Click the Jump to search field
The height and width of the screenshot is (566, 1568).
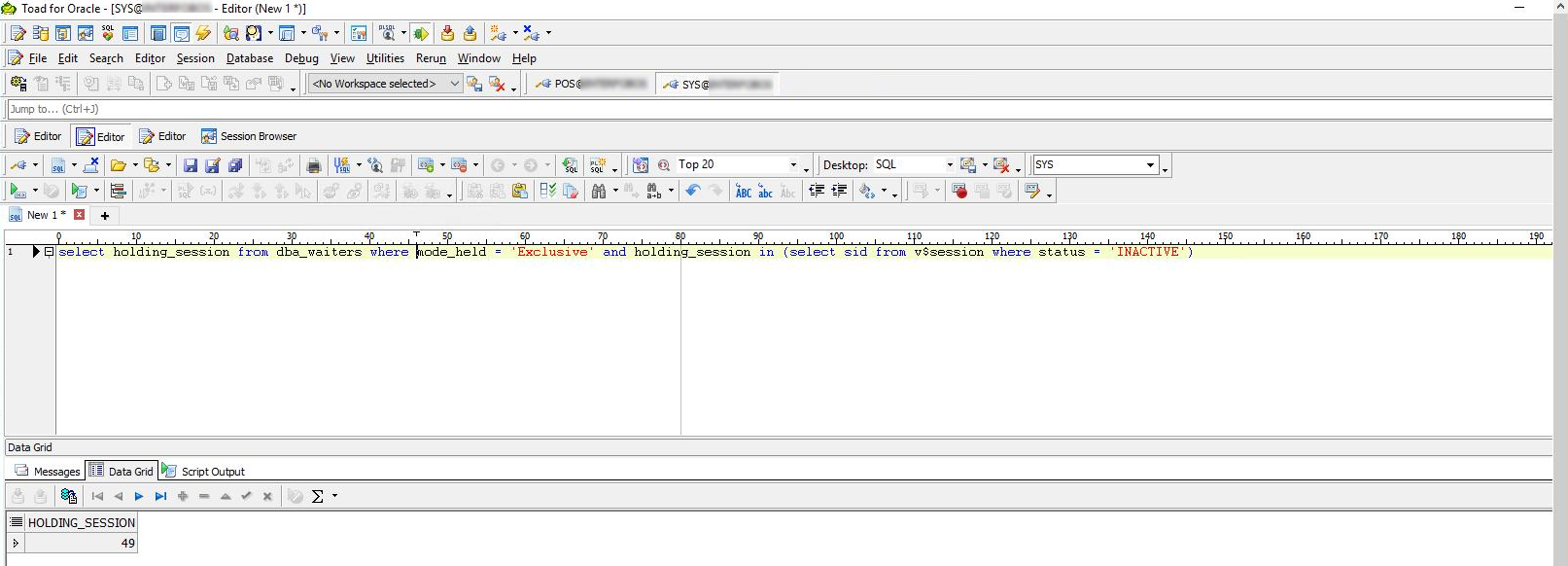778,109
